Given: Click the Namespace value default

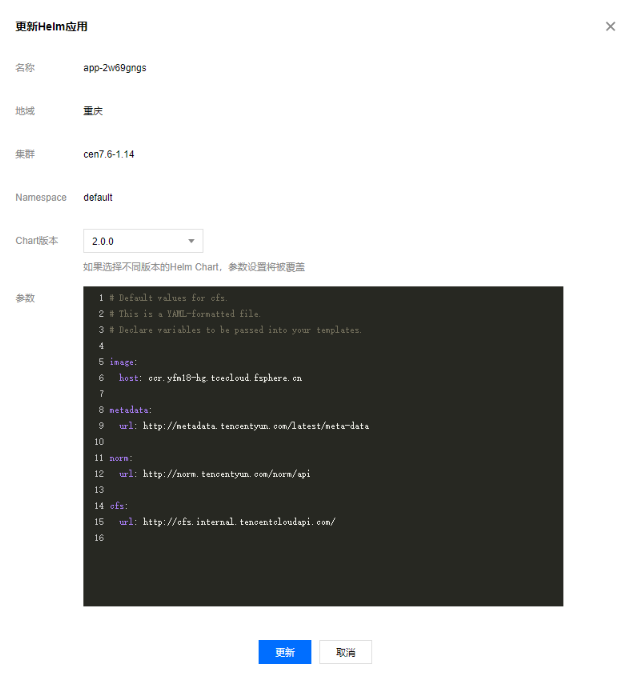Looking at the screenshot, I should click(x=98, y=198).
